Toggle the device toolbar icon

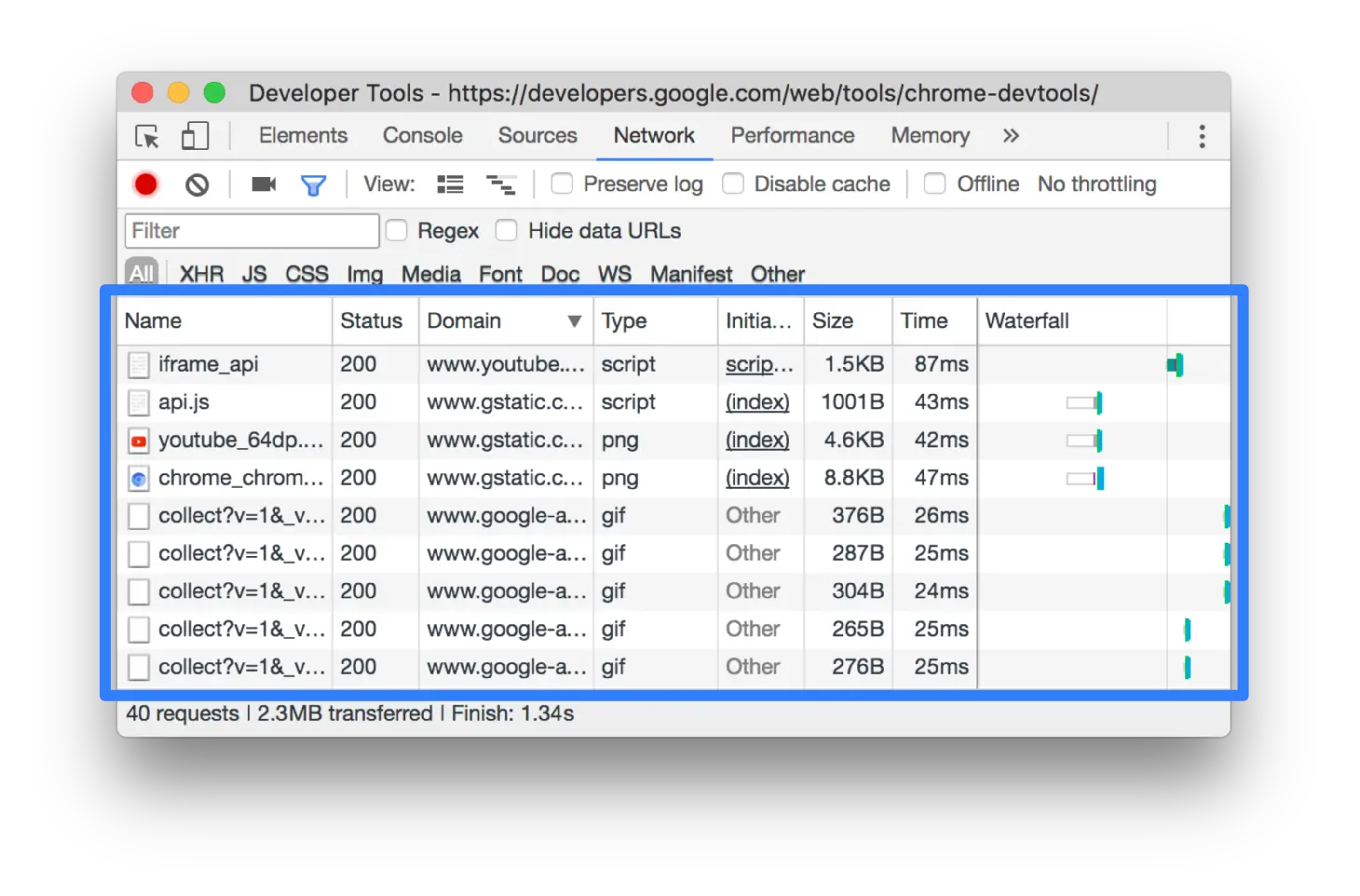pyautogui.click(x=195, y=136)
